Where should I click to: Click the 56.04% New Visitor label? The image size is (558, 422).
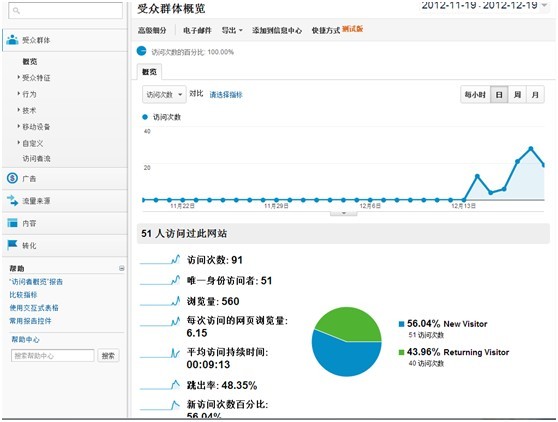coord(447,324)
